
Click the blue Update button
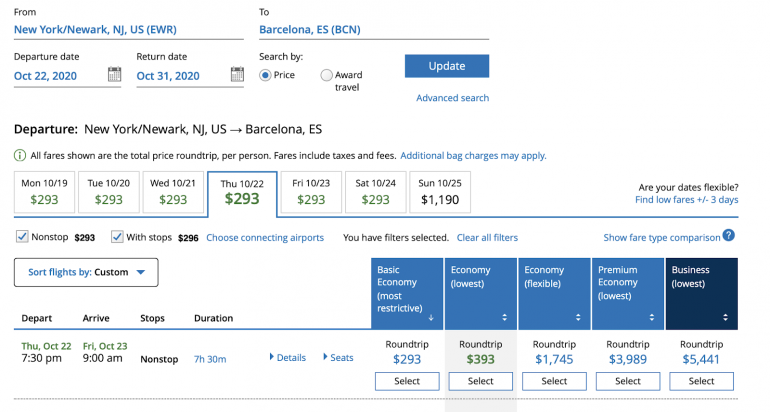pyautogui.click(x=446, y=66)
